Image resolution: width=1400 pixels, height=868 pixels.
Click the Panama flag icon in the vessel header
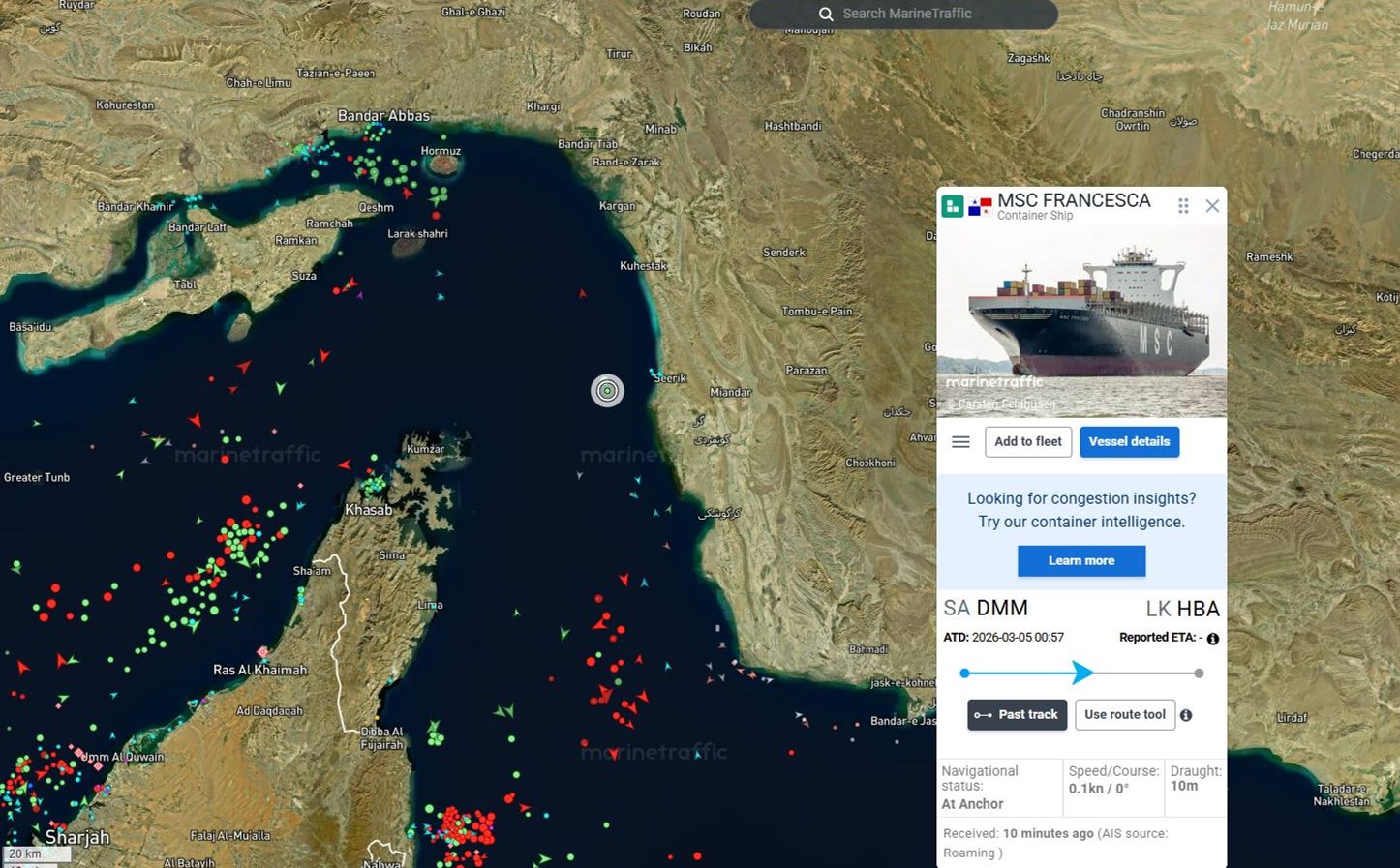point(979,205)
